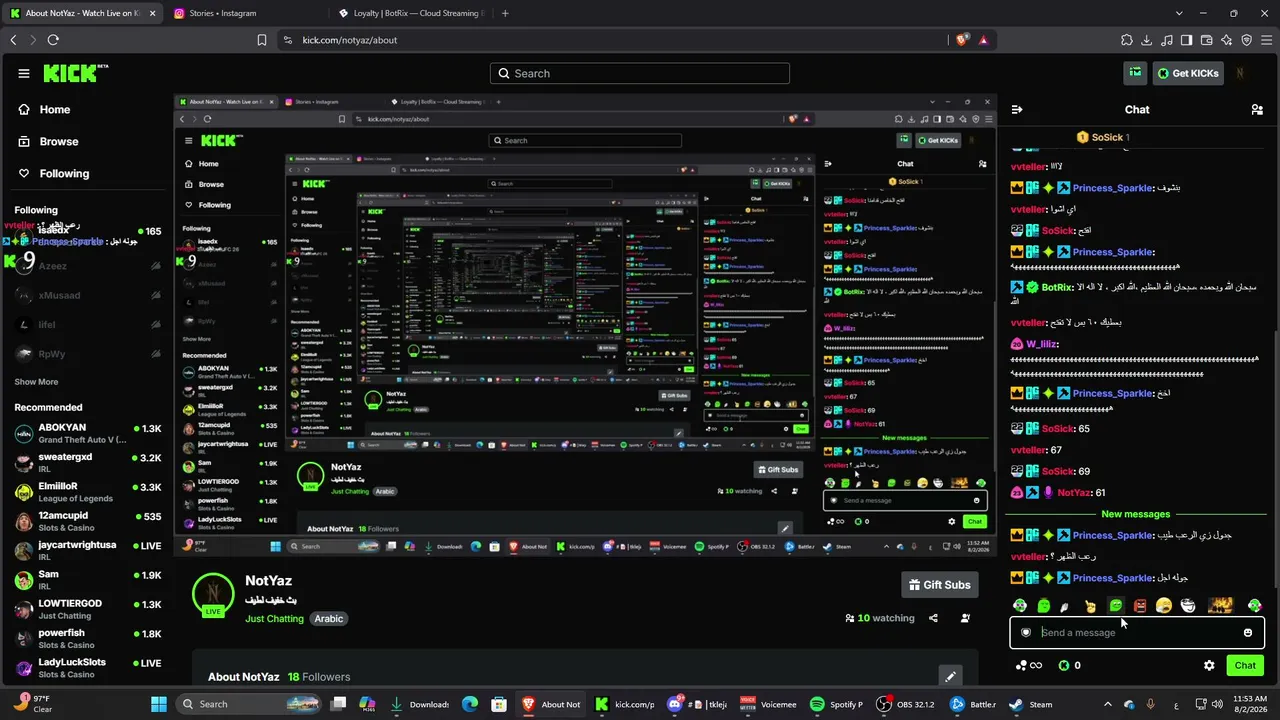Viewport: 1280px width, 720px height.
Task: Jump to New messages in chat
Action: pyautogui.click(x=1135, y=514)
